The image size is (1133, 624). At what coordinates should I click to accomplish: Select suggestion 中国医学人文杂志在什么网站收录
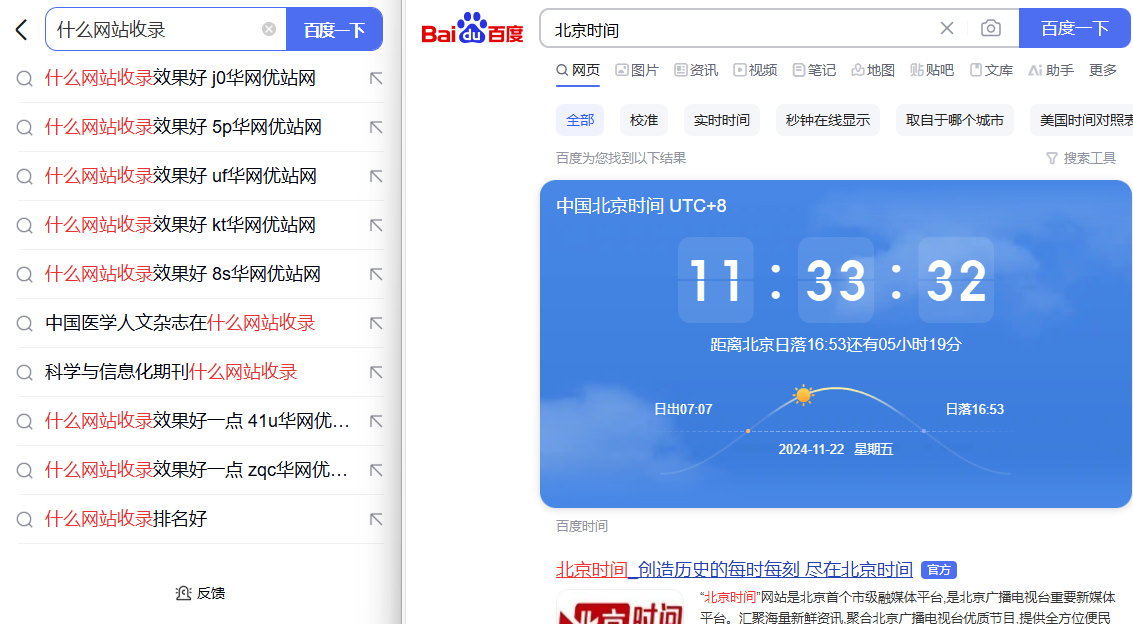pyautogui.click(x=180, y=323)
